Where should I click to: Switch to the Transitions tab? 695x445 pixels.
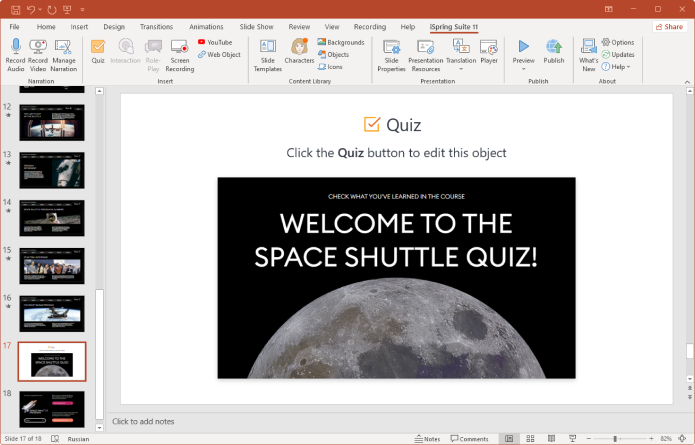click(156, 27)
